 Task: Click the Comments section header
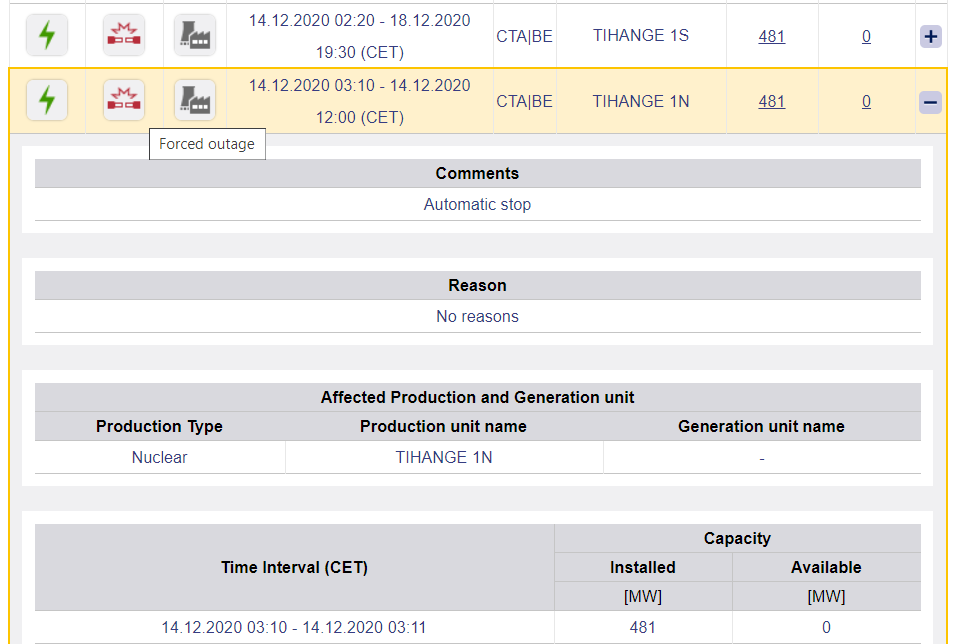click(x=477, y=174)
